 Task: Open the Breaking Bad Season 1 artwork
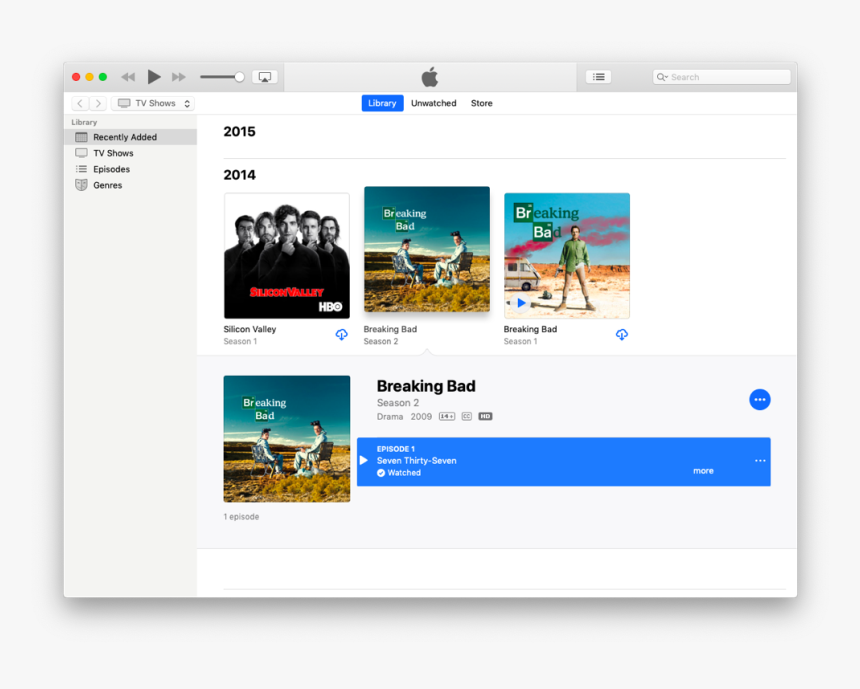click(x=567, y=256)
